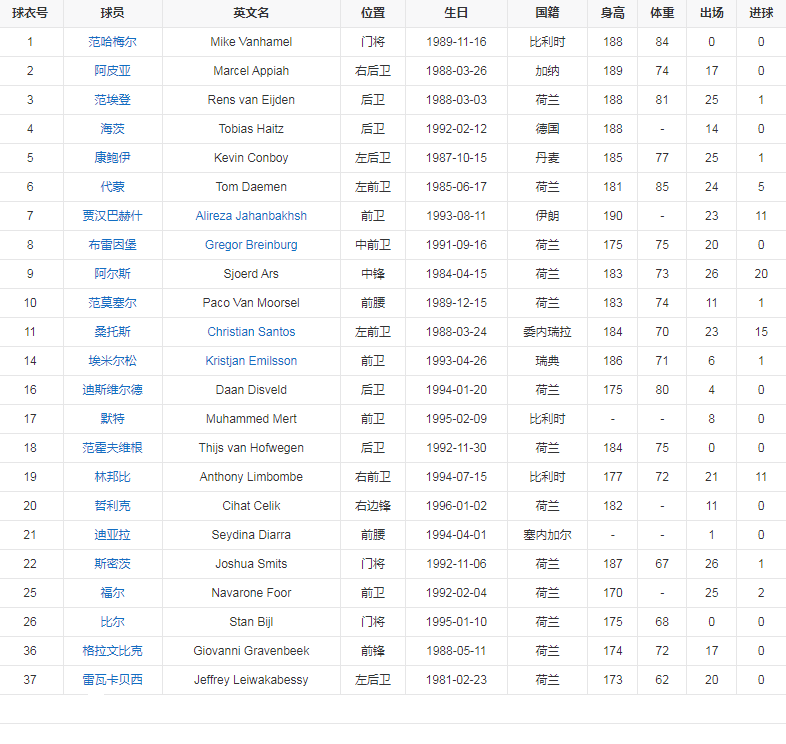Click player name 桑托斯
Screen dimensions: 786x744
[112, 332]
